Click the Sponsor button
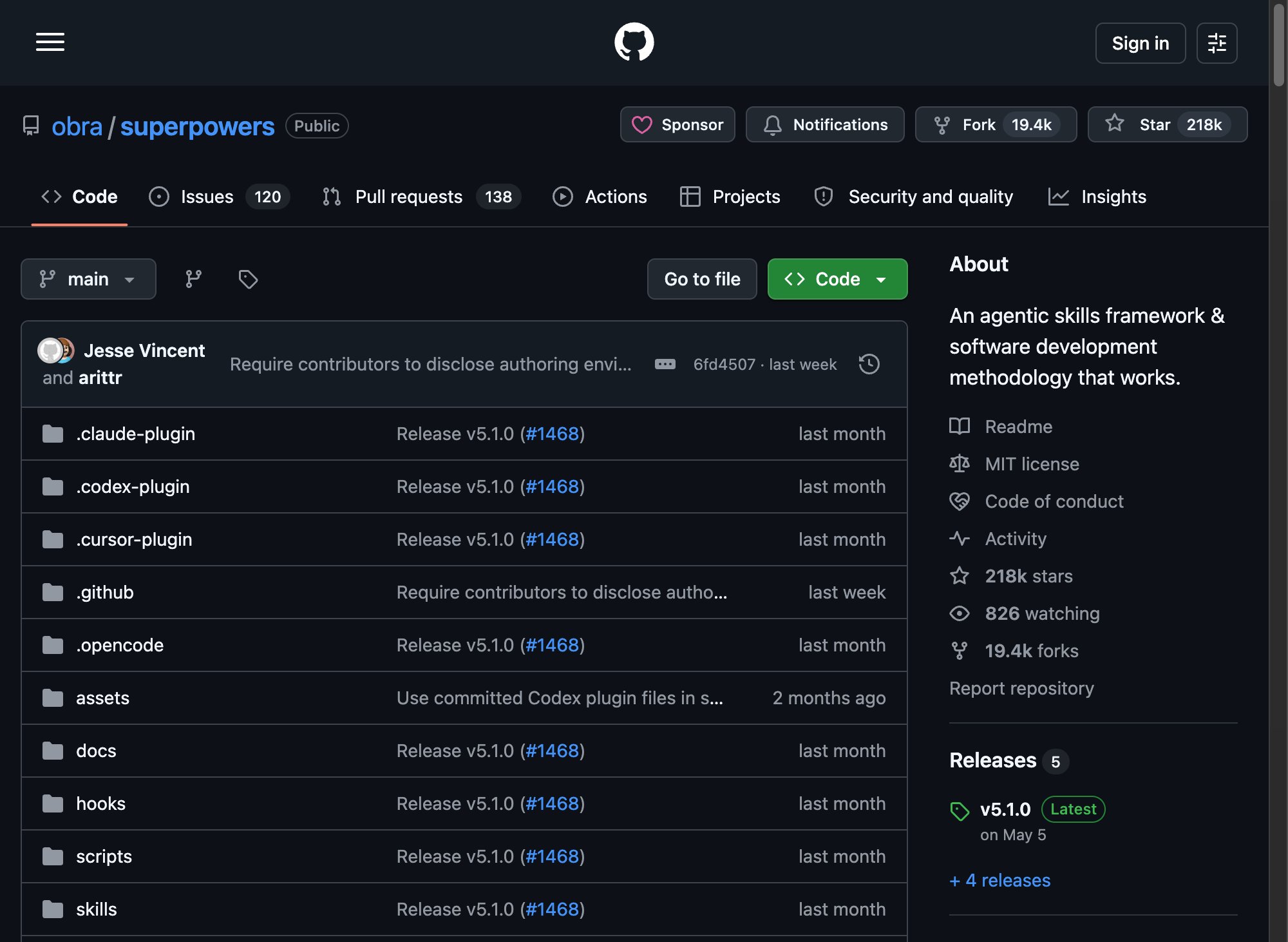Viewport: 1288px width, 942px height. [677, 124]
